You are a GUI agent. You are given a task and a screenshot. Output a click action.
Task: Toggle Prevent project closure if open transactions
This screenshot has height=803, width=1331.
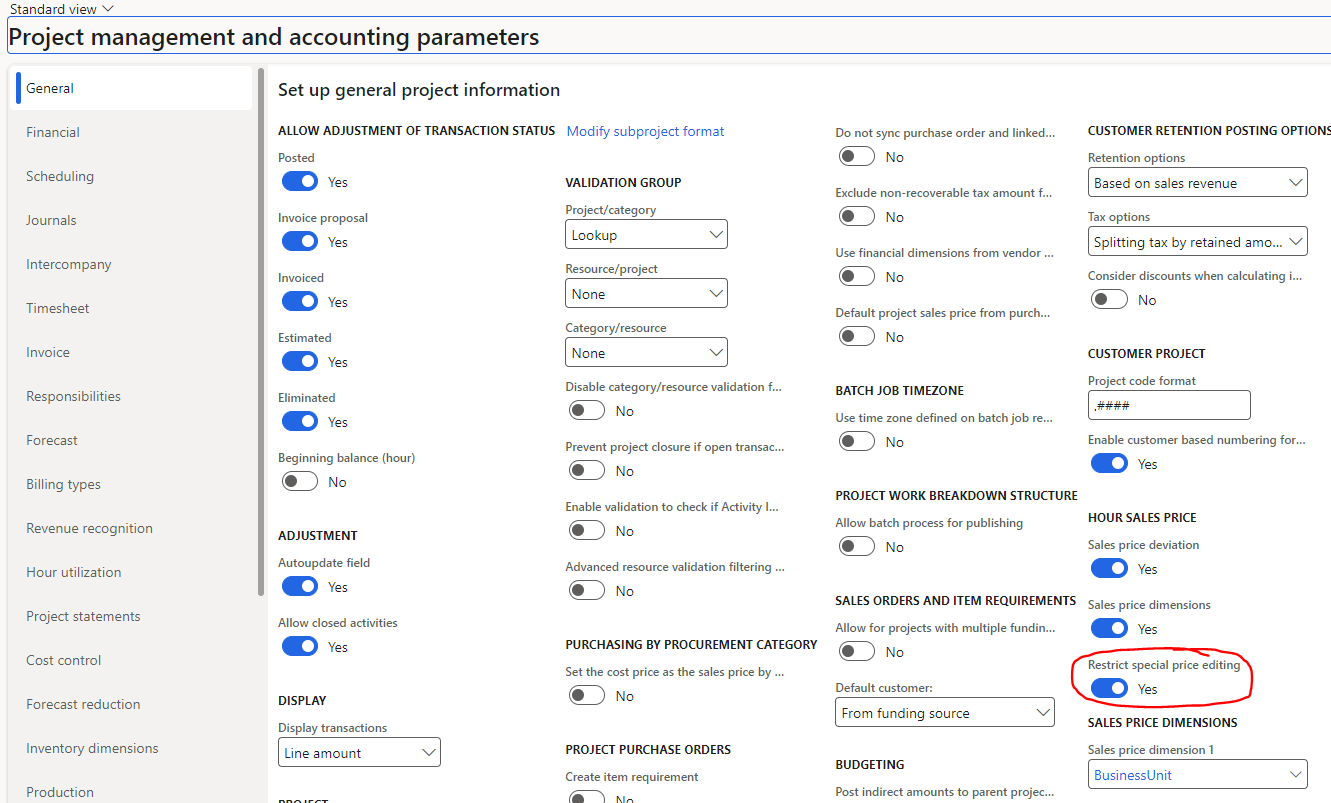[587, 470]
